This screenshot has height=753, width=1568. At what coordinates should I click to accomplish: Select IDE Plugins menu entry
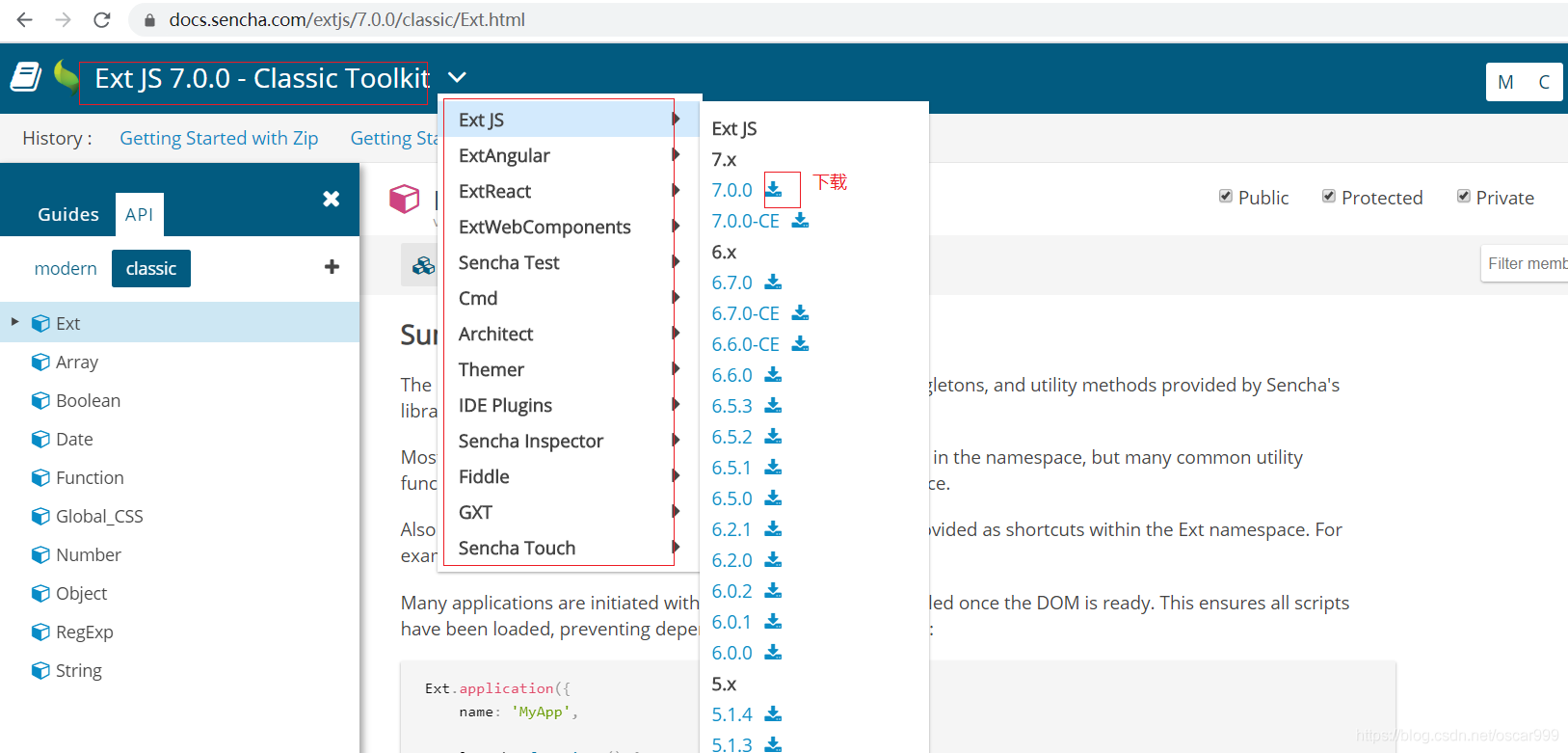pos(571,405)
